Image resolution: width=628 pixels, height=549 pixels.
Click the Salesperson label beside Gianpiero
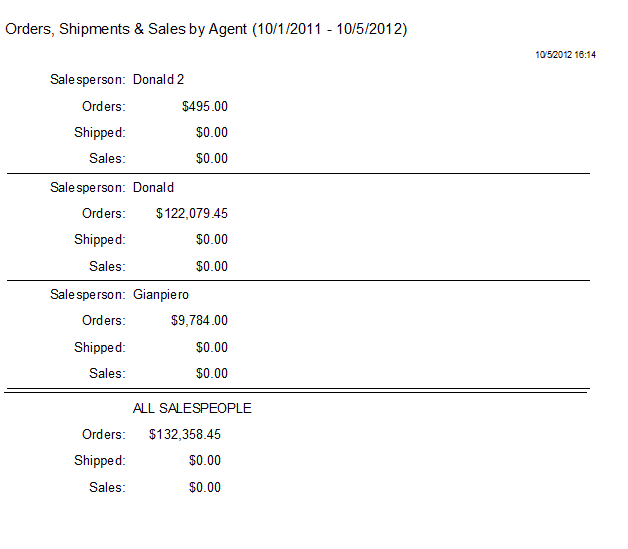88,294
